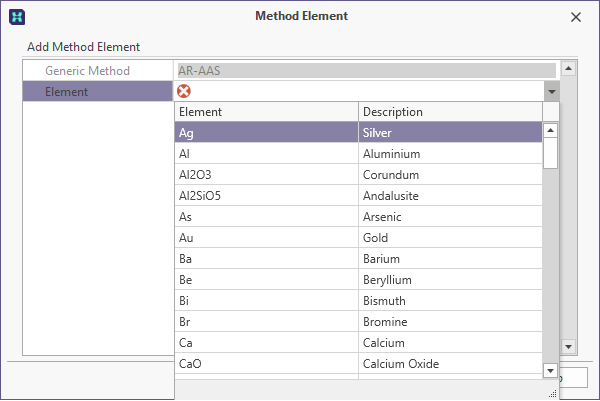
Task: Sort by the Description column header
Action: 450,112
